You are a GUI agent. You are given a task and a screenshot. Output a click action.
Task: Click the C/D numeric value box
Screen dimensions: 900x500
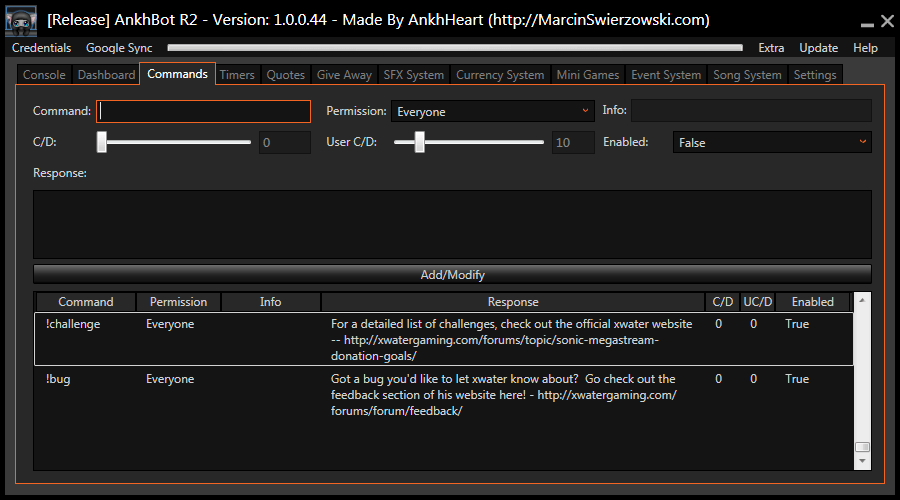click(x=285, y=142)
